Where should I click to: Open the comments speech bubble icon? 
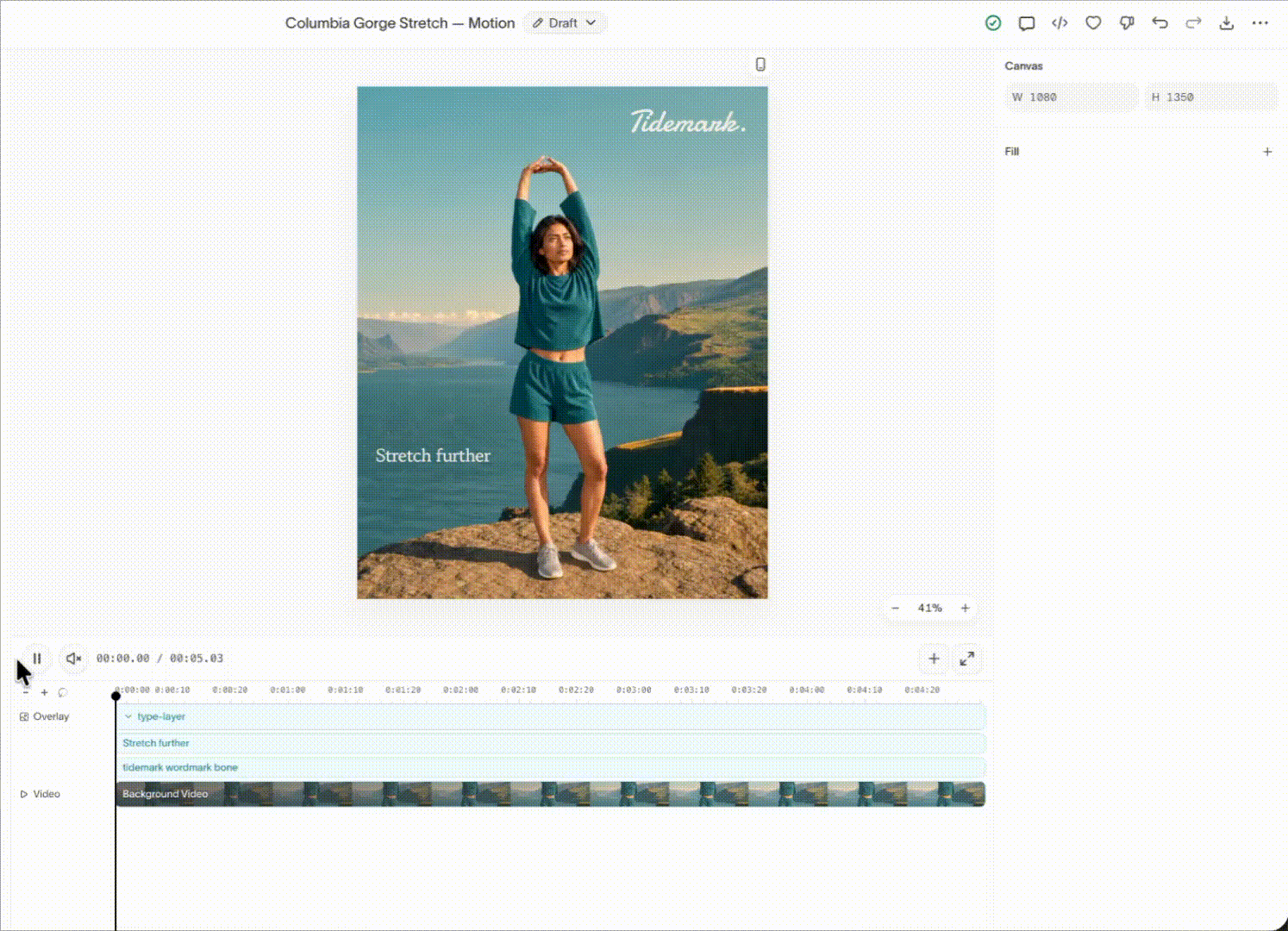pyautogui.click(x=1027, y=23)
